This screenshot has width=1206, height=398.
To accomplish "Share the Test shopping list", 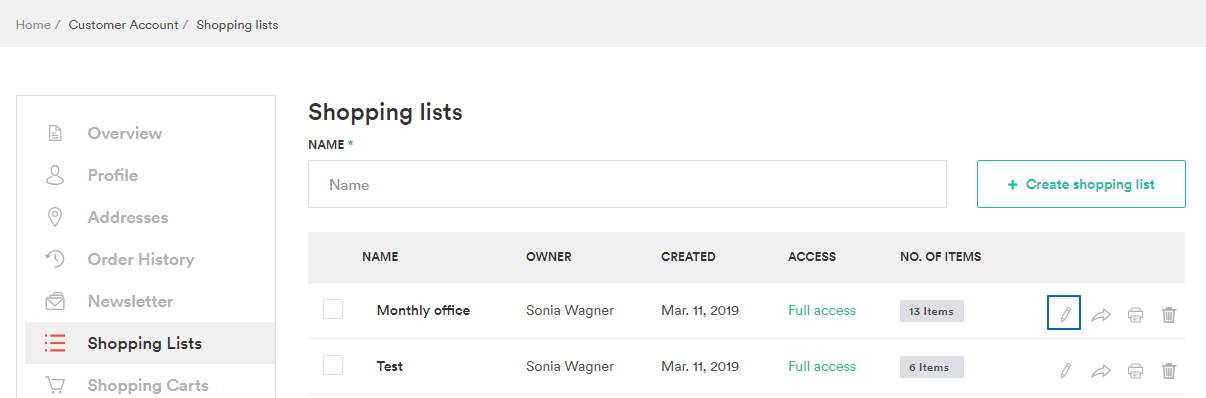I will coord(1101,371).
